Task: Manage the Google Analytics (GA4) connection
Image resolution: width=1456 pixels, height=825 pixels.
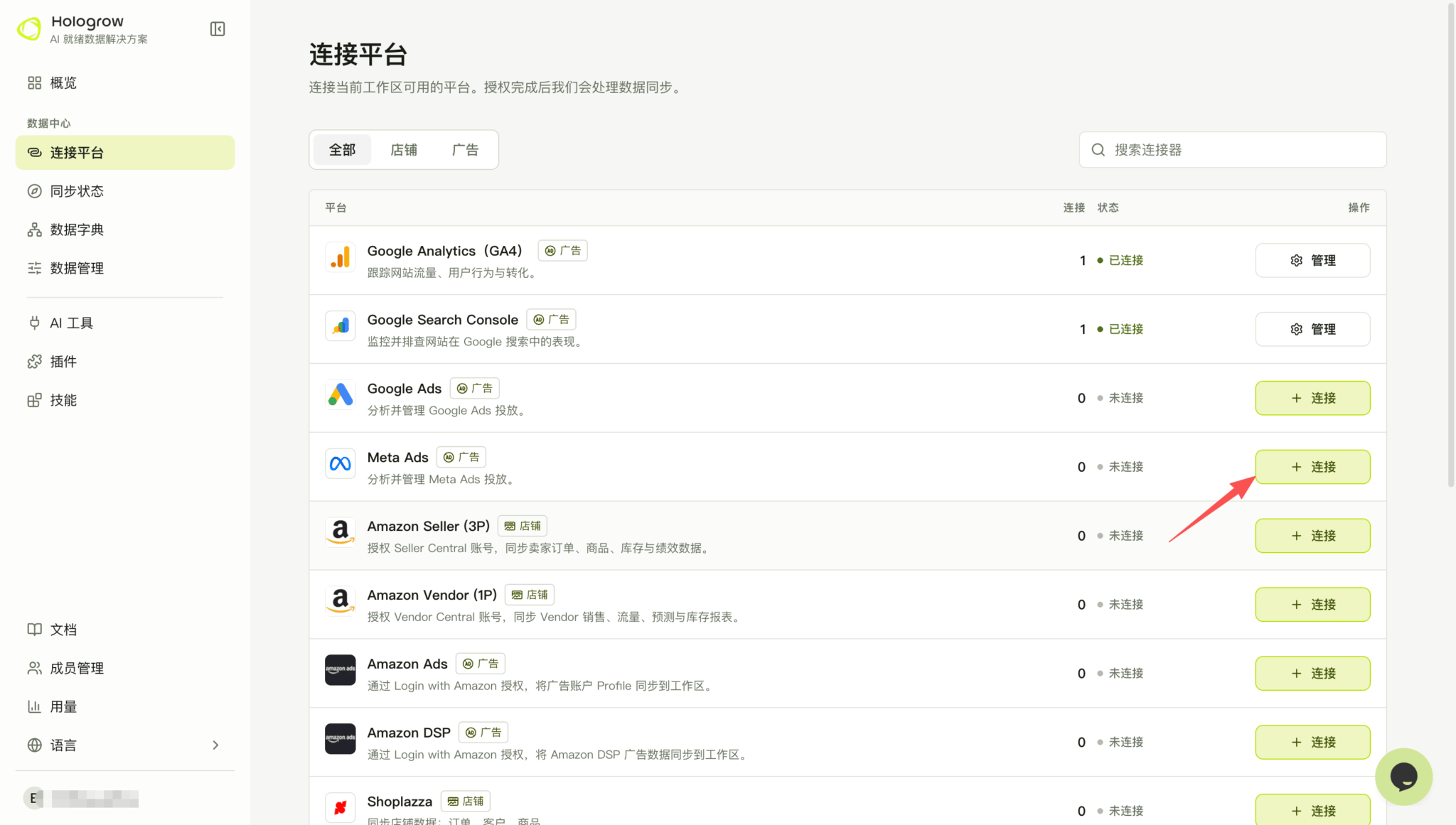Action: click(1312, 260)
